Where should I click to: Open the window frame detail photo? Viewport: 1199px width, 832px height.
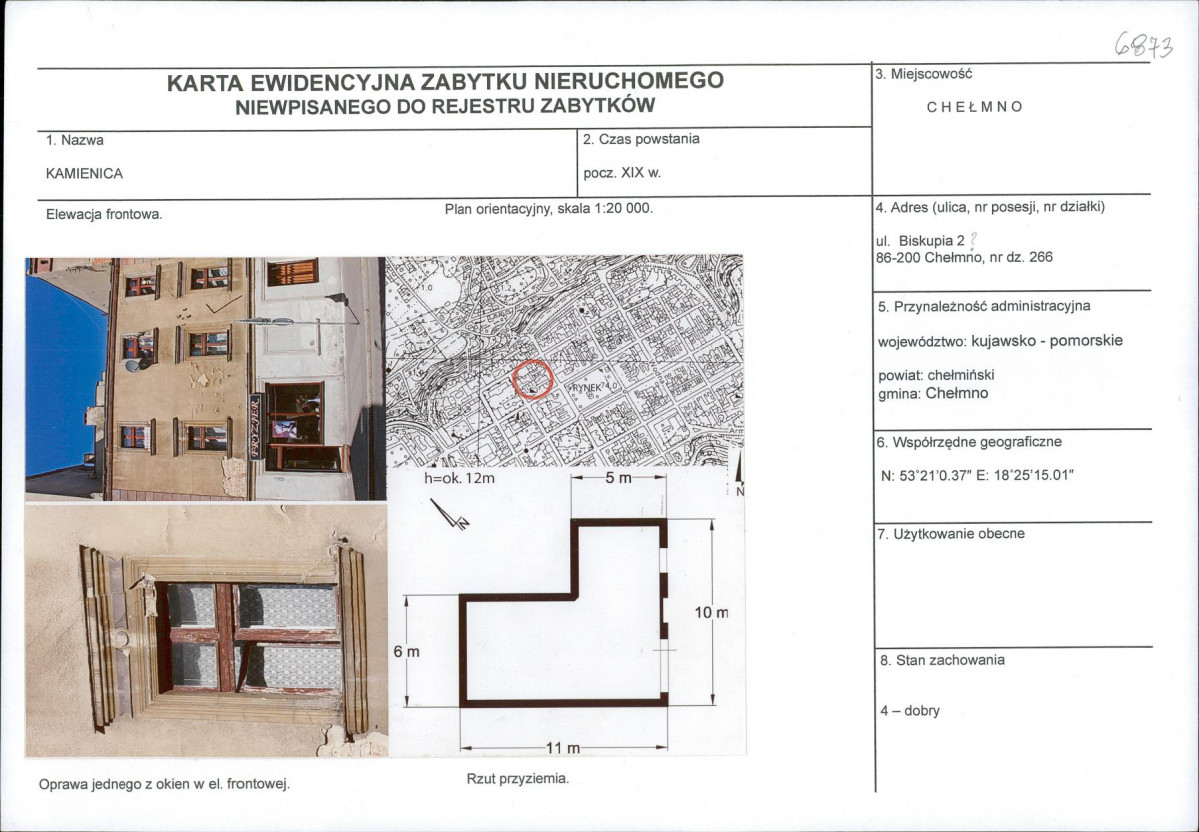click(205, 630)
